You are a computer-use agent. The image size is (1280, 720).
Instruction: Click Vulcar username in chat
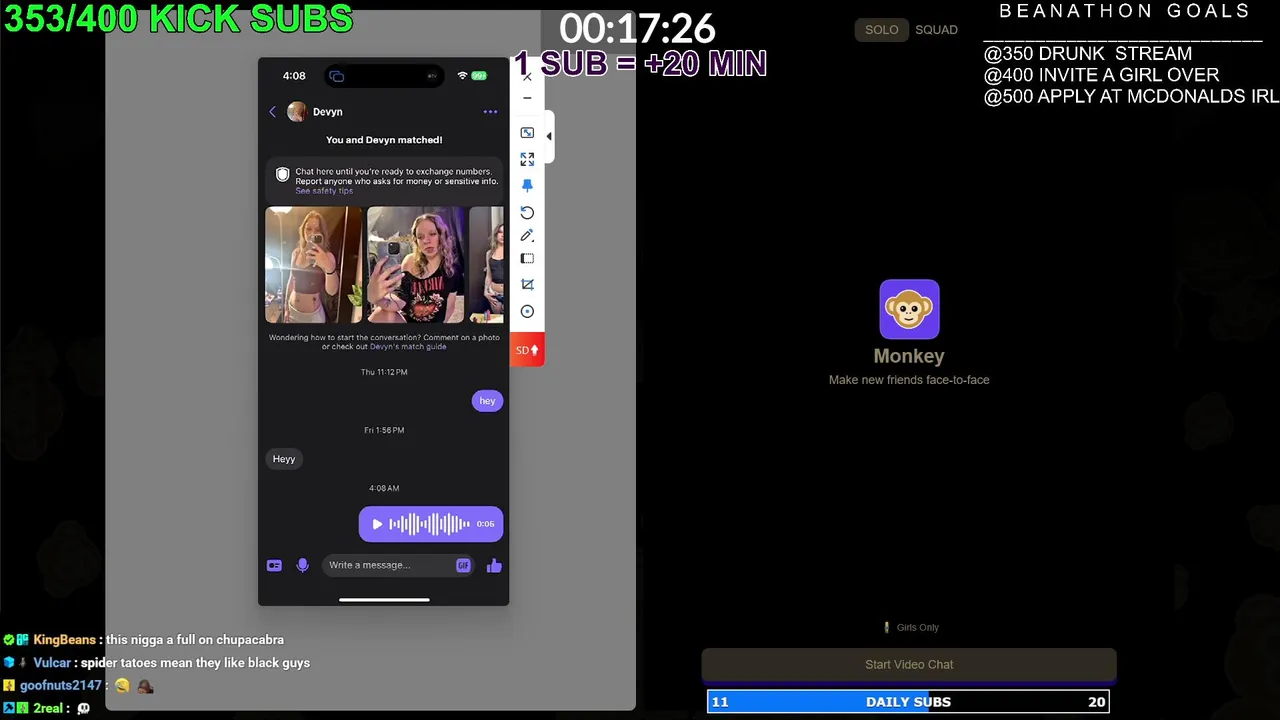[x=52, y=663]
